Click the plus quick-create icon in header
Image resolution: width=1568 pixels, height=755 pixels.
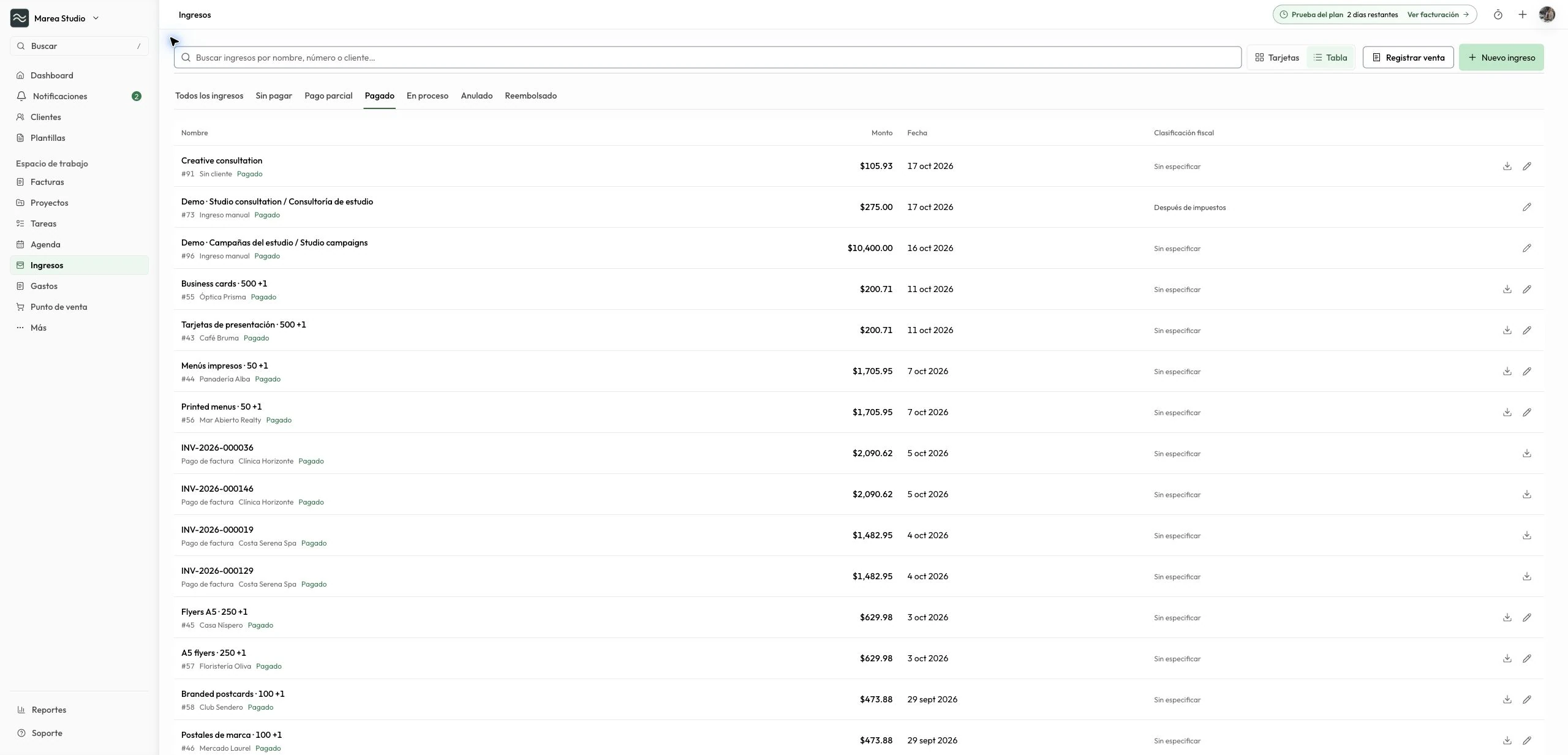[1523, 15]
